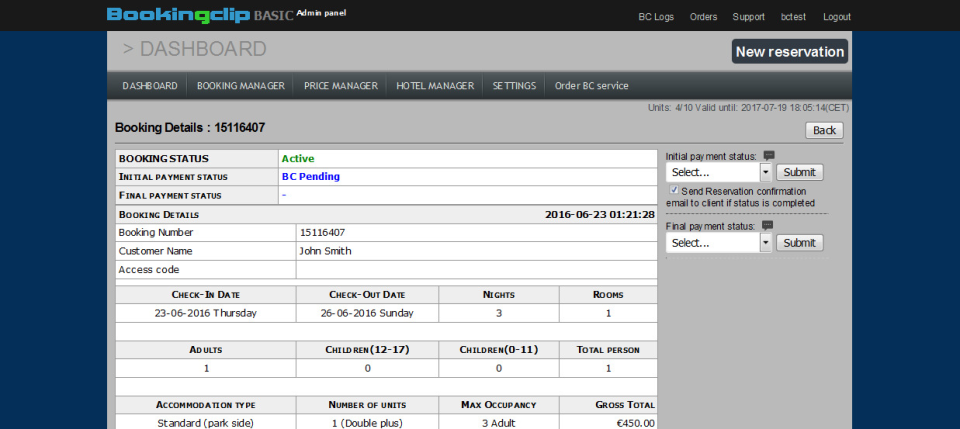Open the Price Manager menu
Viewport: 960px width, 429px height.
[x=340, y=86]
